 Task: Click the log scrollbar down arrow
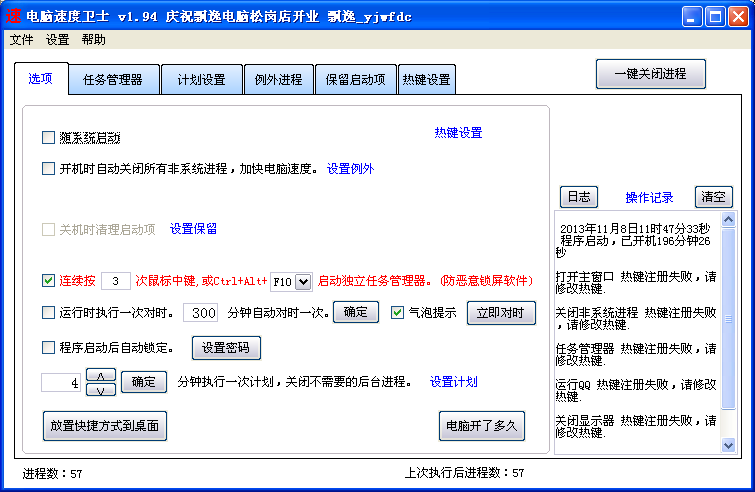click(728, 445)
